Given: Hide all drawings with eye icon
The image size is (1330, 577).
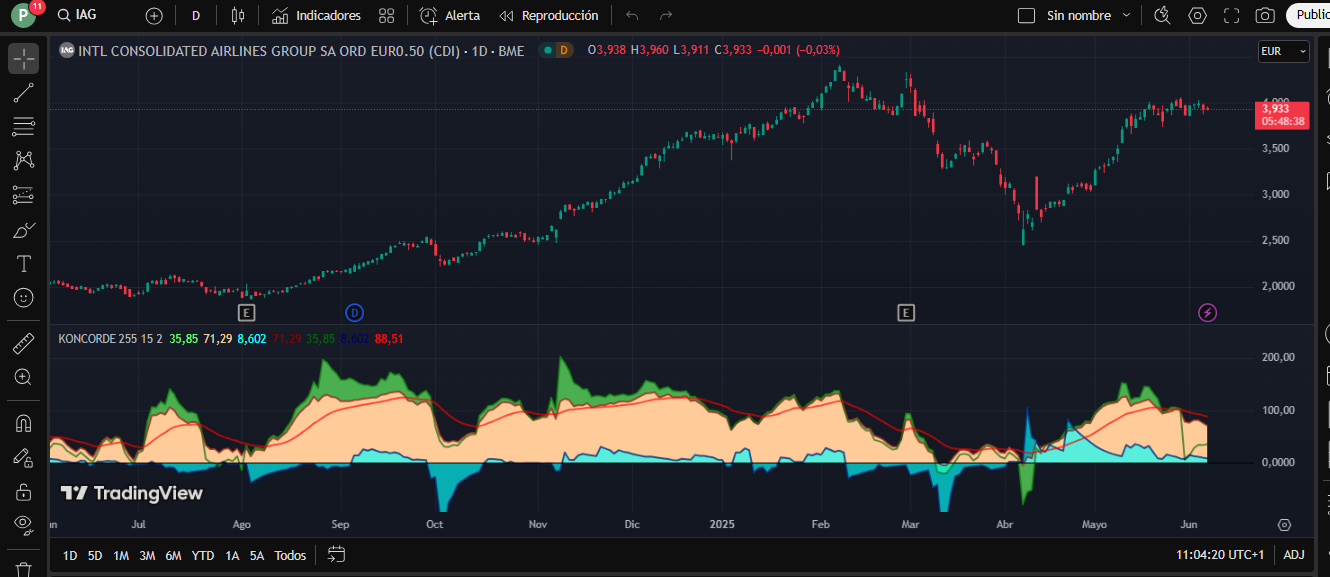Looking at the screenshot, I should tap(24, 524).
